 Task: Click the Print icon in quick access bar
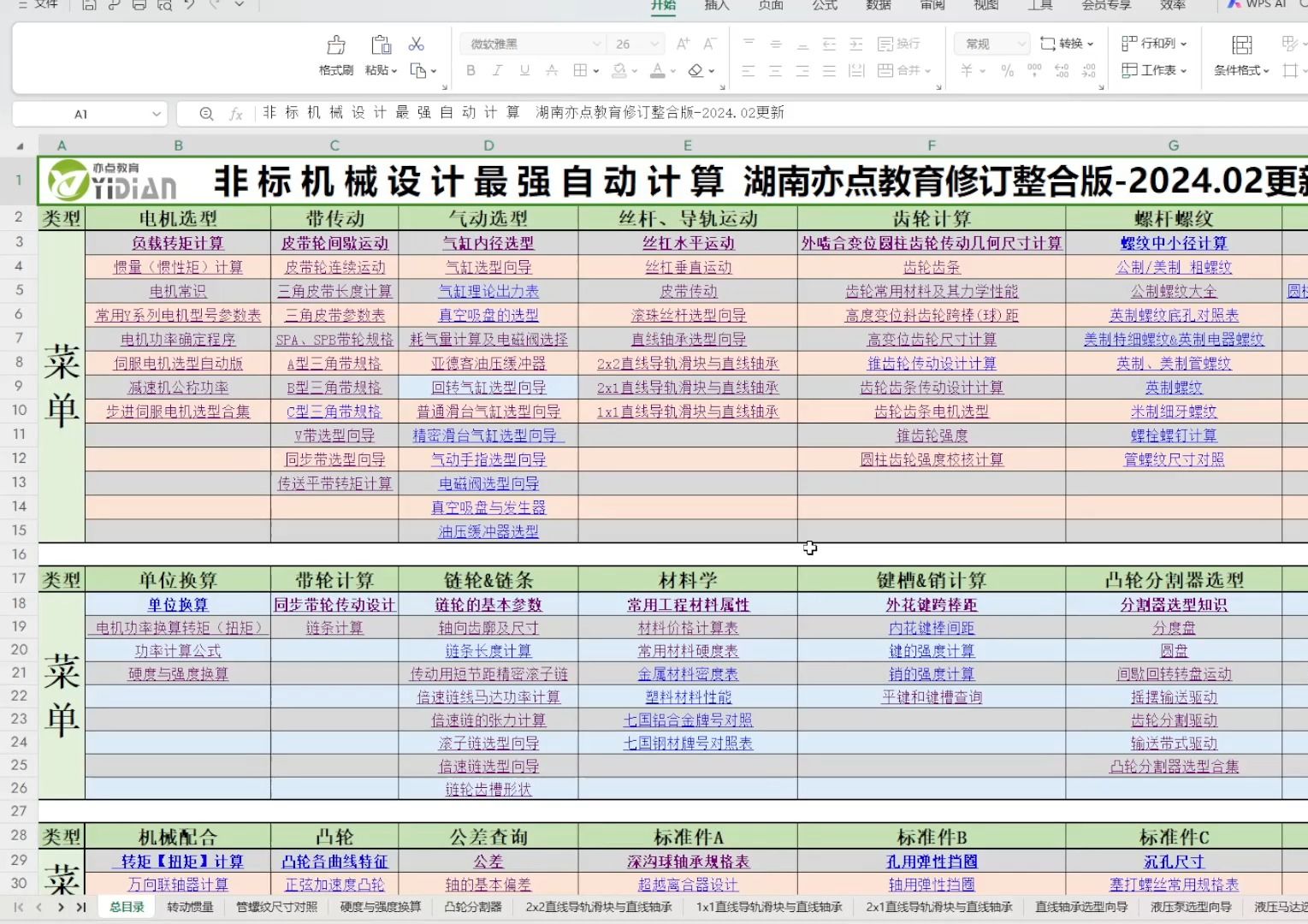click(139, 5)
